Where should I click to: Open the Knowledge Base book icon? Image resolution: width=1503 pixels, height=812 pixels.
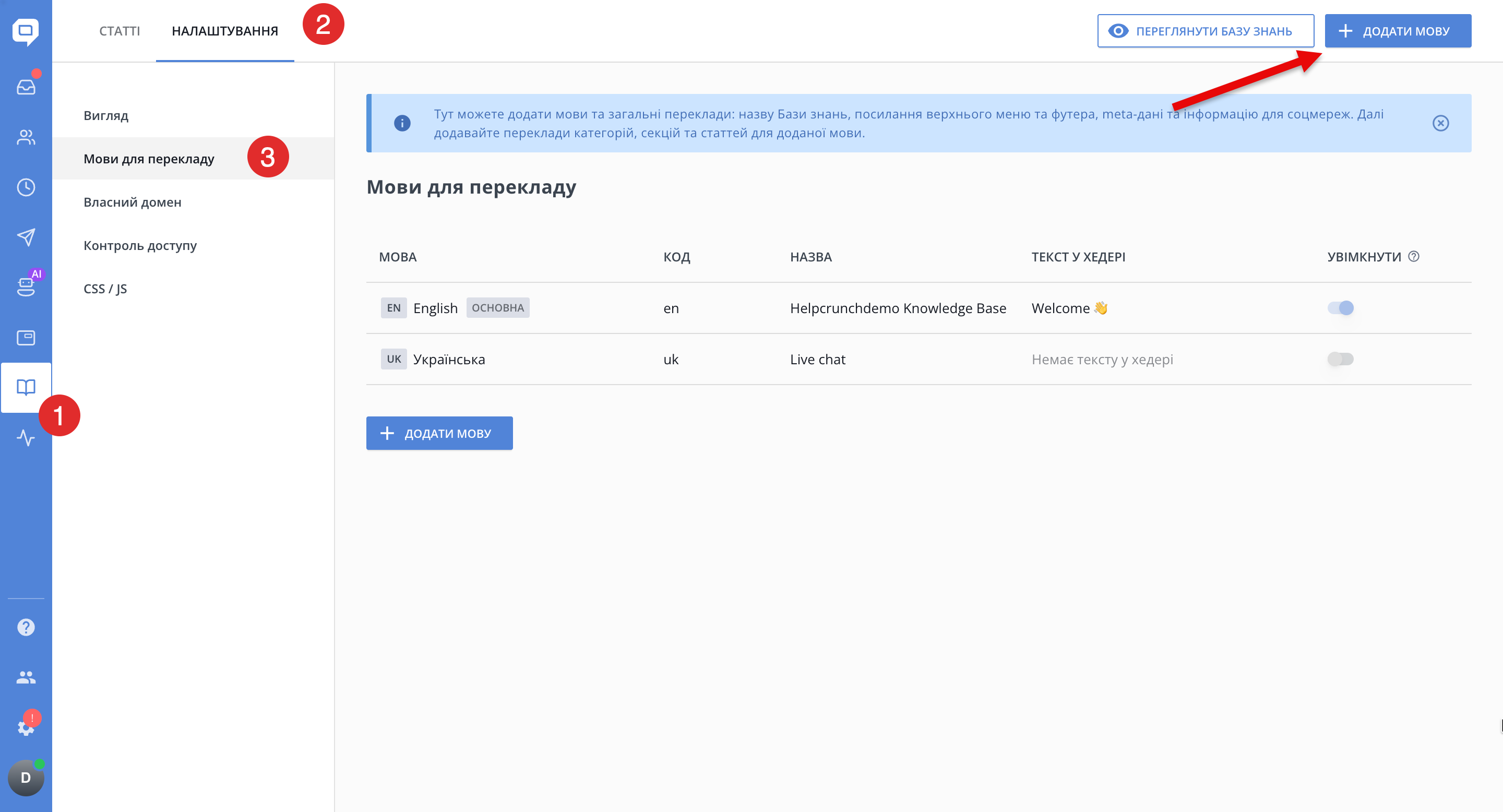[x=26, y=387]
